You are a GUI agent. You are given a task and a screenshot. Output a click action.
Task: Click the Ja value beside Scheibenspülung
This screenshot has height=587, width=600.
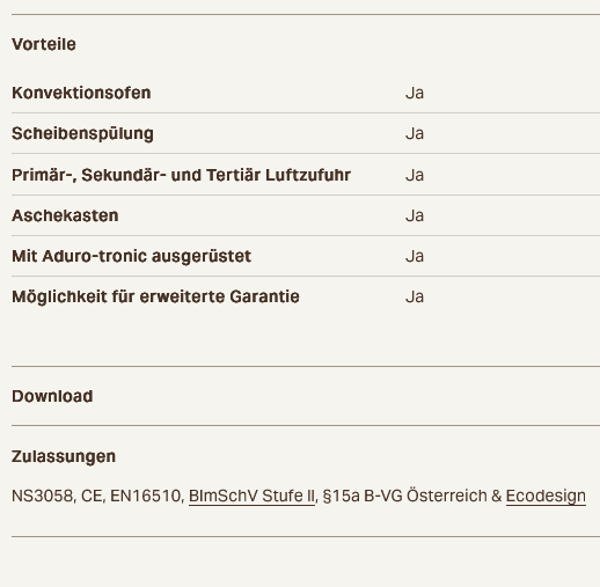pyautogui.click(x=415, y=134)
